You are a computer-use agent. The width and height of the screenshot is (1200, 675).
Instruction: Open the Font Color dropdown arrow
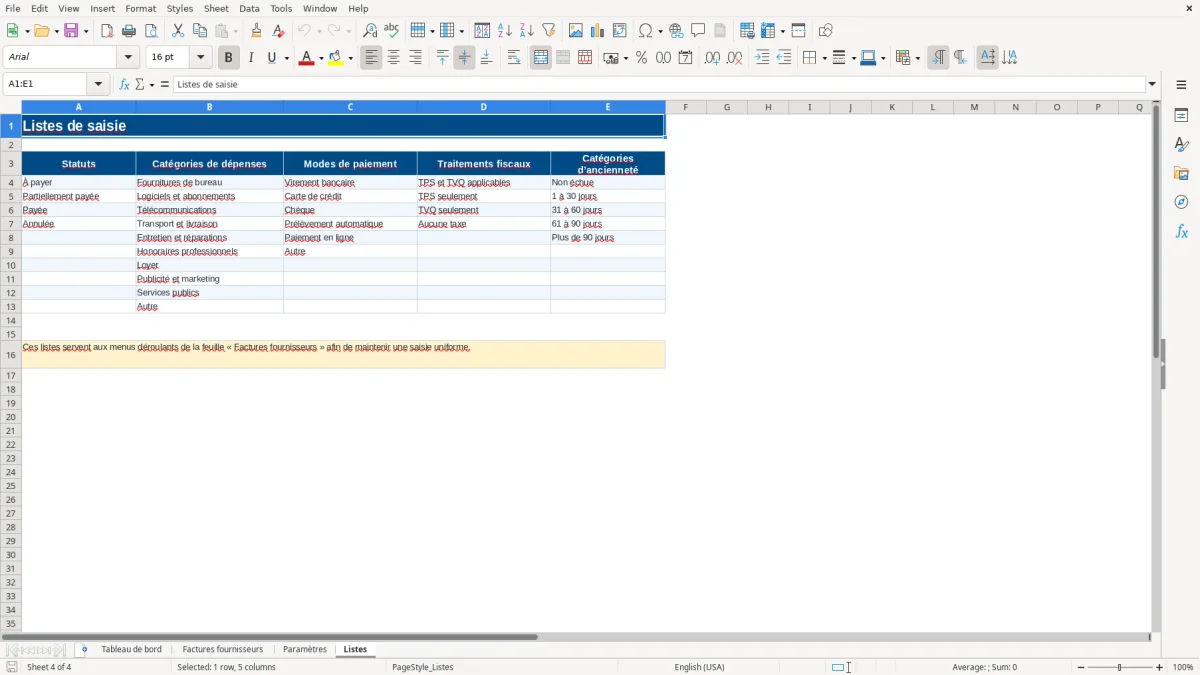coord(320,58)
